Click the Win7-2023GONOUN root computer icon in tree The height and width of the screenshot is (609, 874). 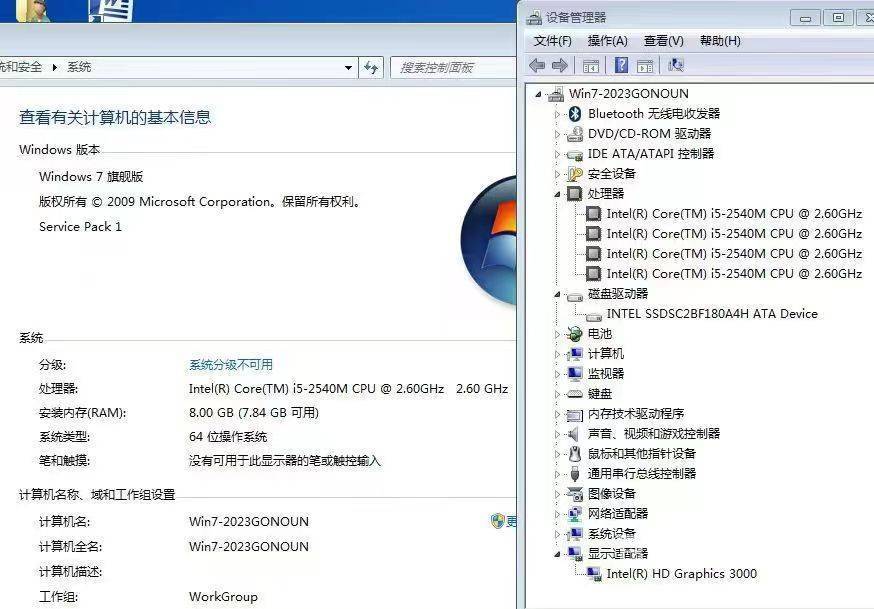(x=556, y=94)
